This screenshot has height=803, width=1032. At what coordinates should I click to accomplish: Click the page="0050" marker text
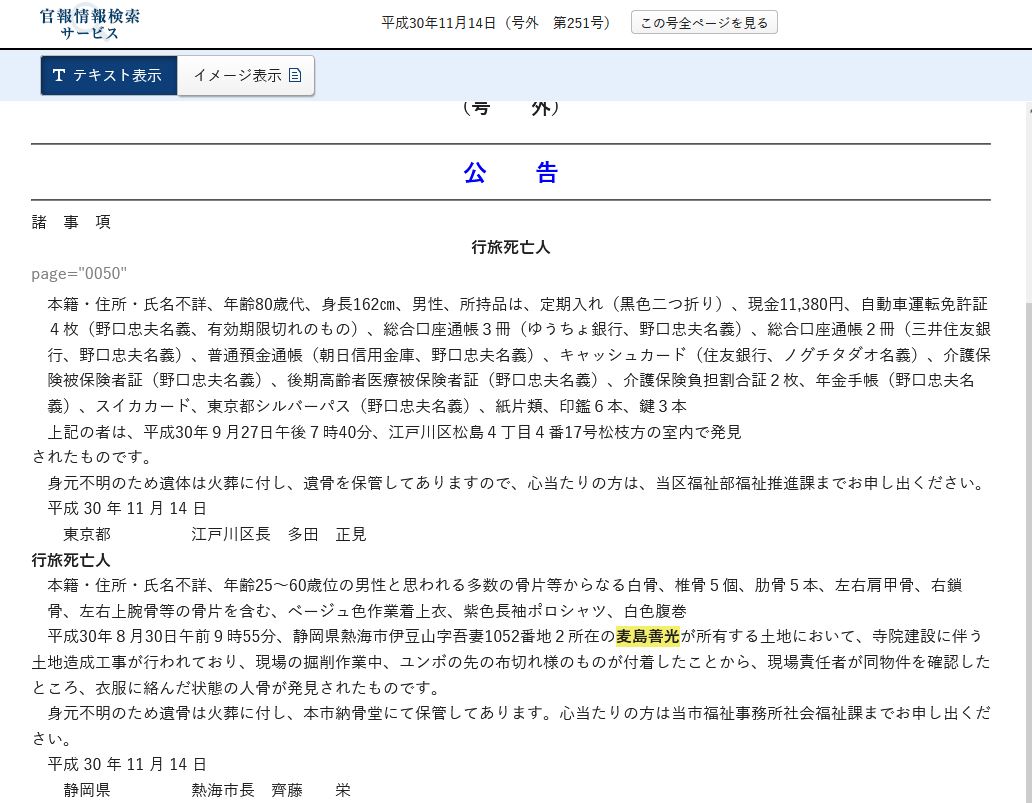click(x=79, y=273)
